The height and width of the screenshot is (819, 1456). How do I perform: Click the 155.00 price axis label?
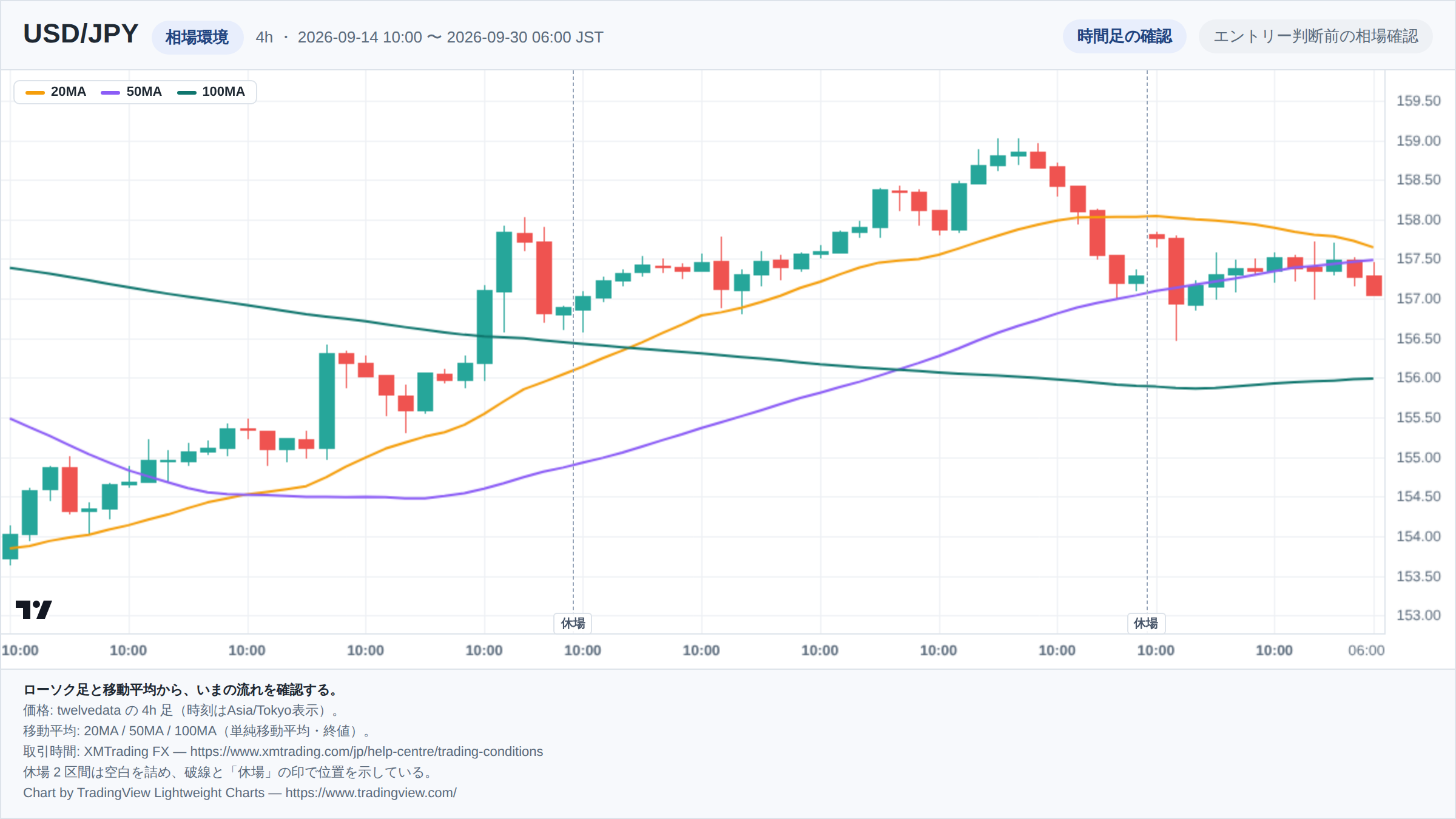click(1418, 457)
